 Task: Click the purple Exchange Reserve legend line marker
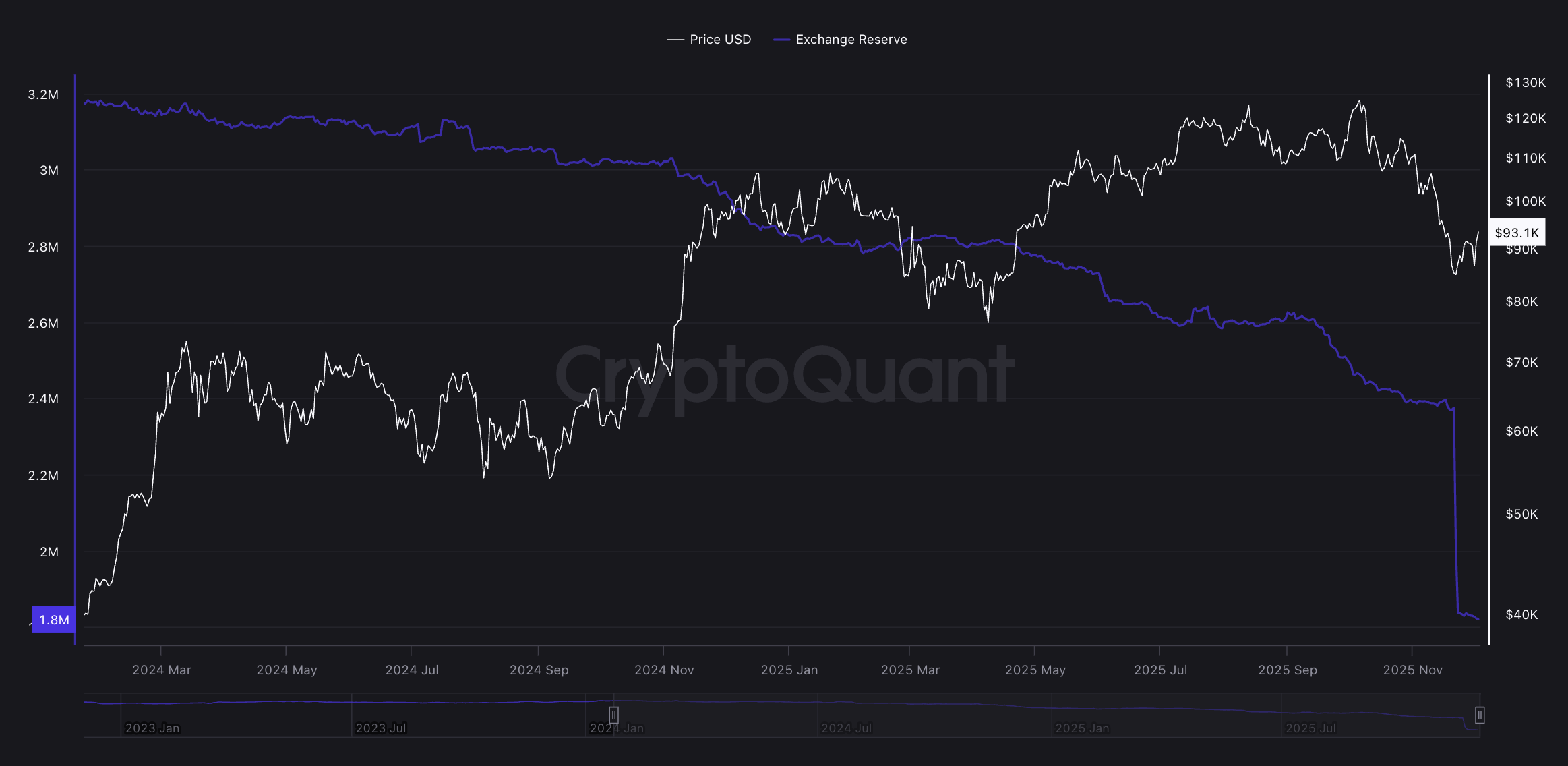click(781, 40)
